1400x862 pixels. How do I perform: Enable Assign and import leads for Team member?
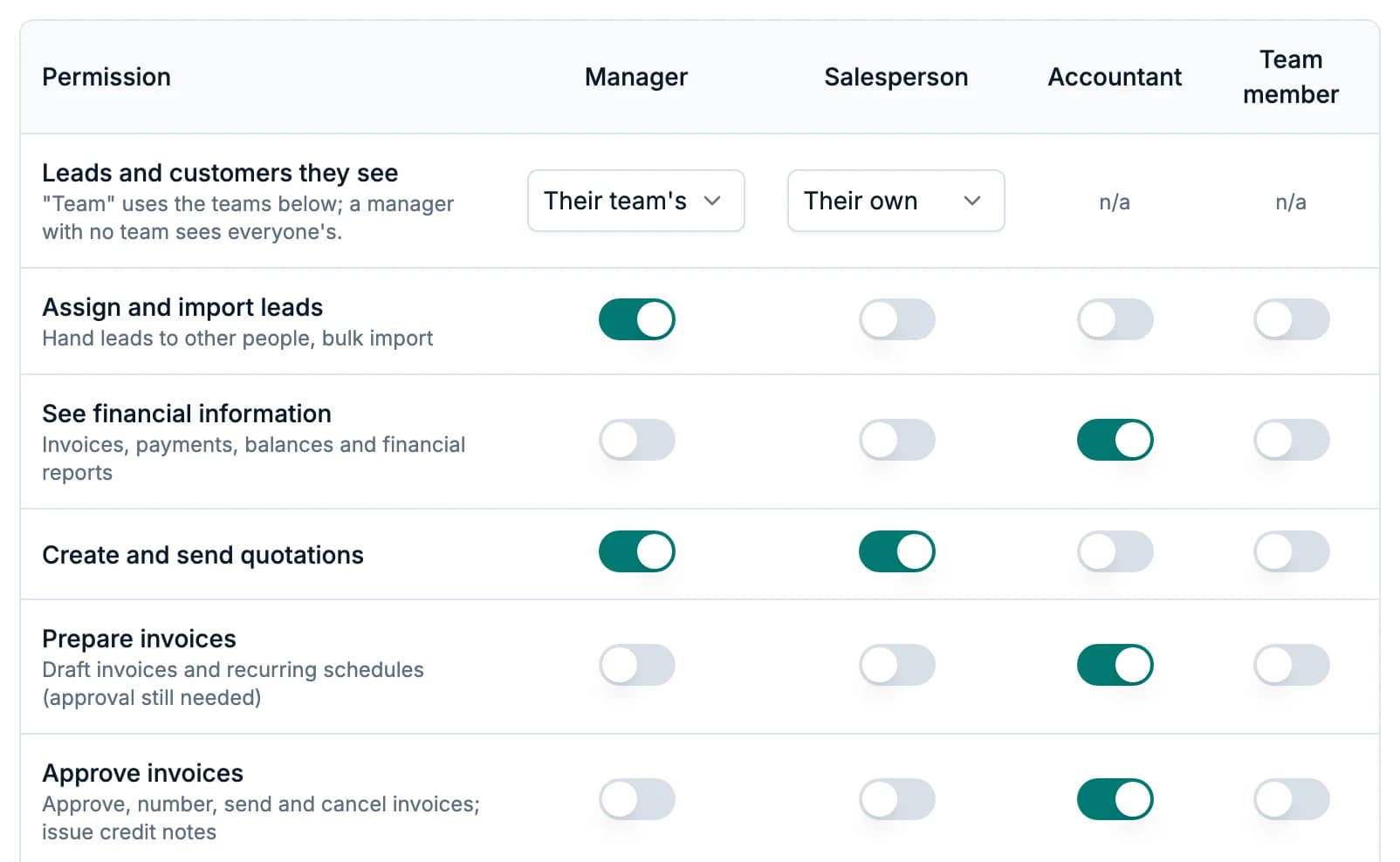(1292, 319)
